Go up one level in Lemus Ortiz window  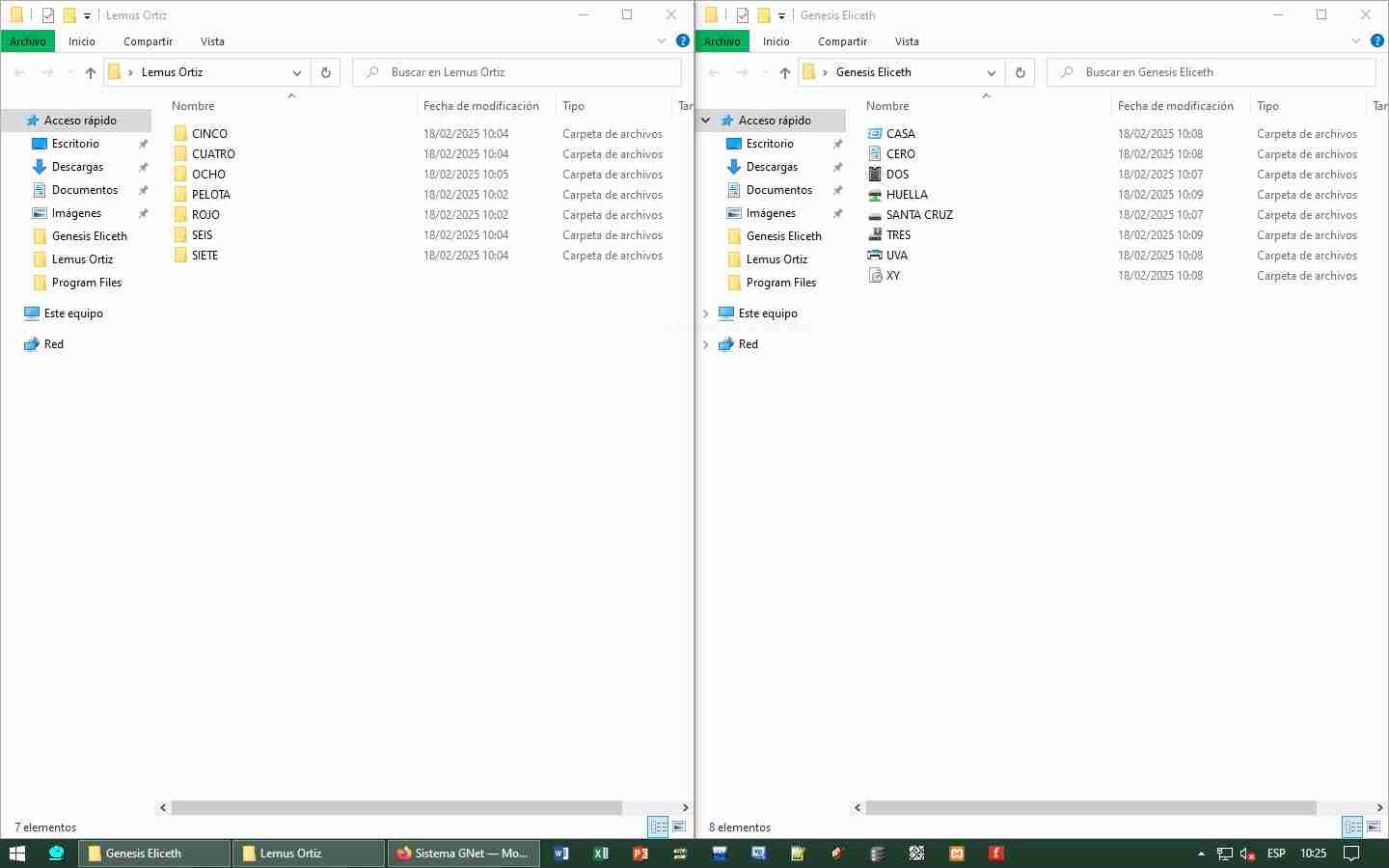click(x=91, y=72)
